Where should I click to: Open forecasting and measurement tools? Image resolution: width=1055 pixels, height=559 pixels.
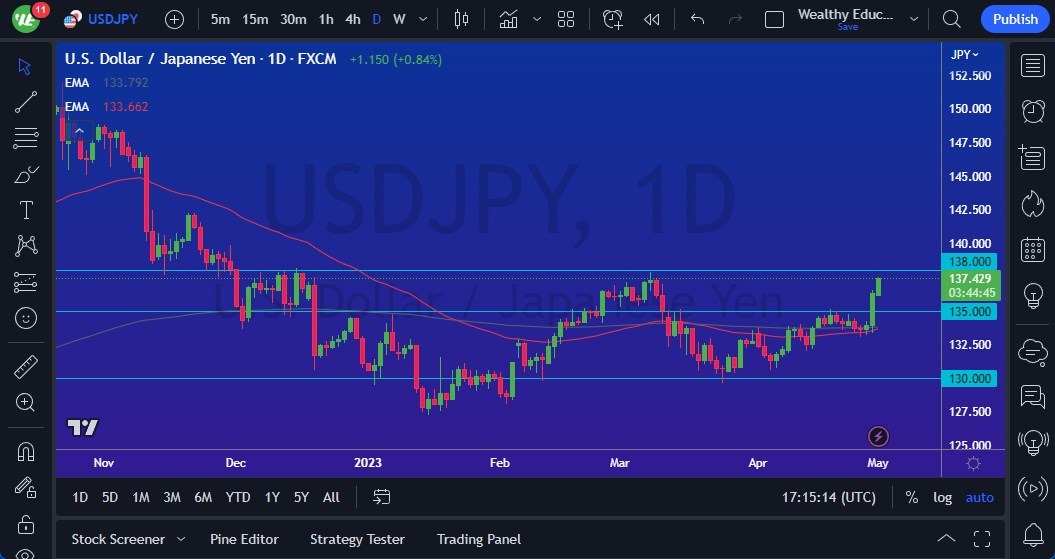(x=26, y=283)
